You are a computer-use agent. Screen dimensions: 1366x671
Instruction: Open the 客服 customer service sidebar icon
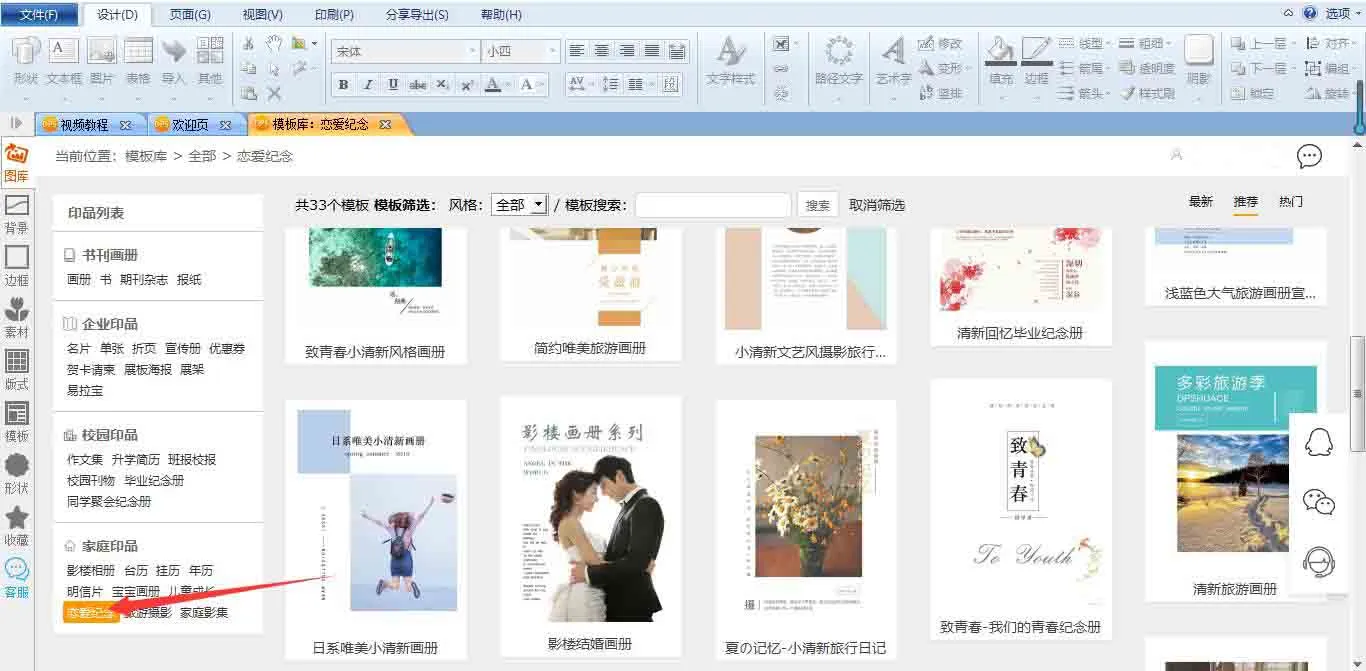[x=17, y=577]
